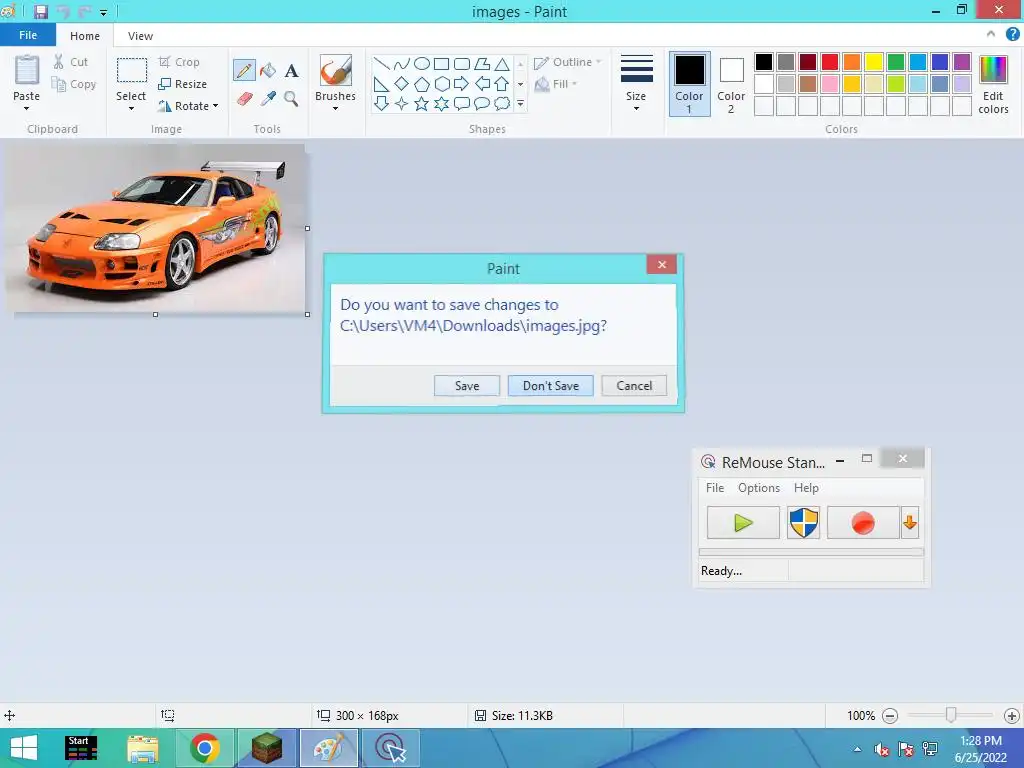This screenshot has height=768, width=1024.
Task: Activate the Color picker eyedropper
Action: 268,99
